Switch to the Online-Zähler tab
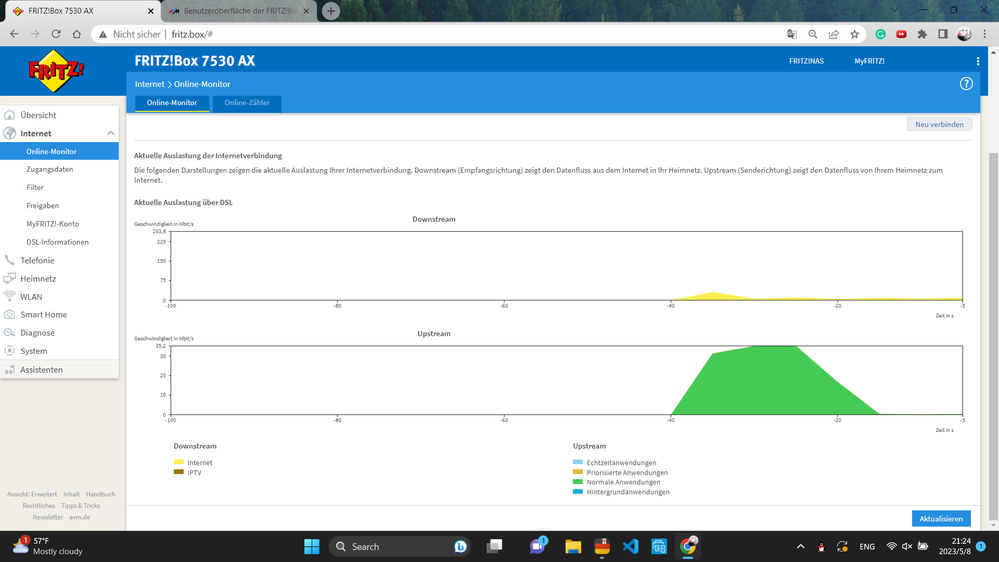Screen dimensions: 999x562 [247, 103]
